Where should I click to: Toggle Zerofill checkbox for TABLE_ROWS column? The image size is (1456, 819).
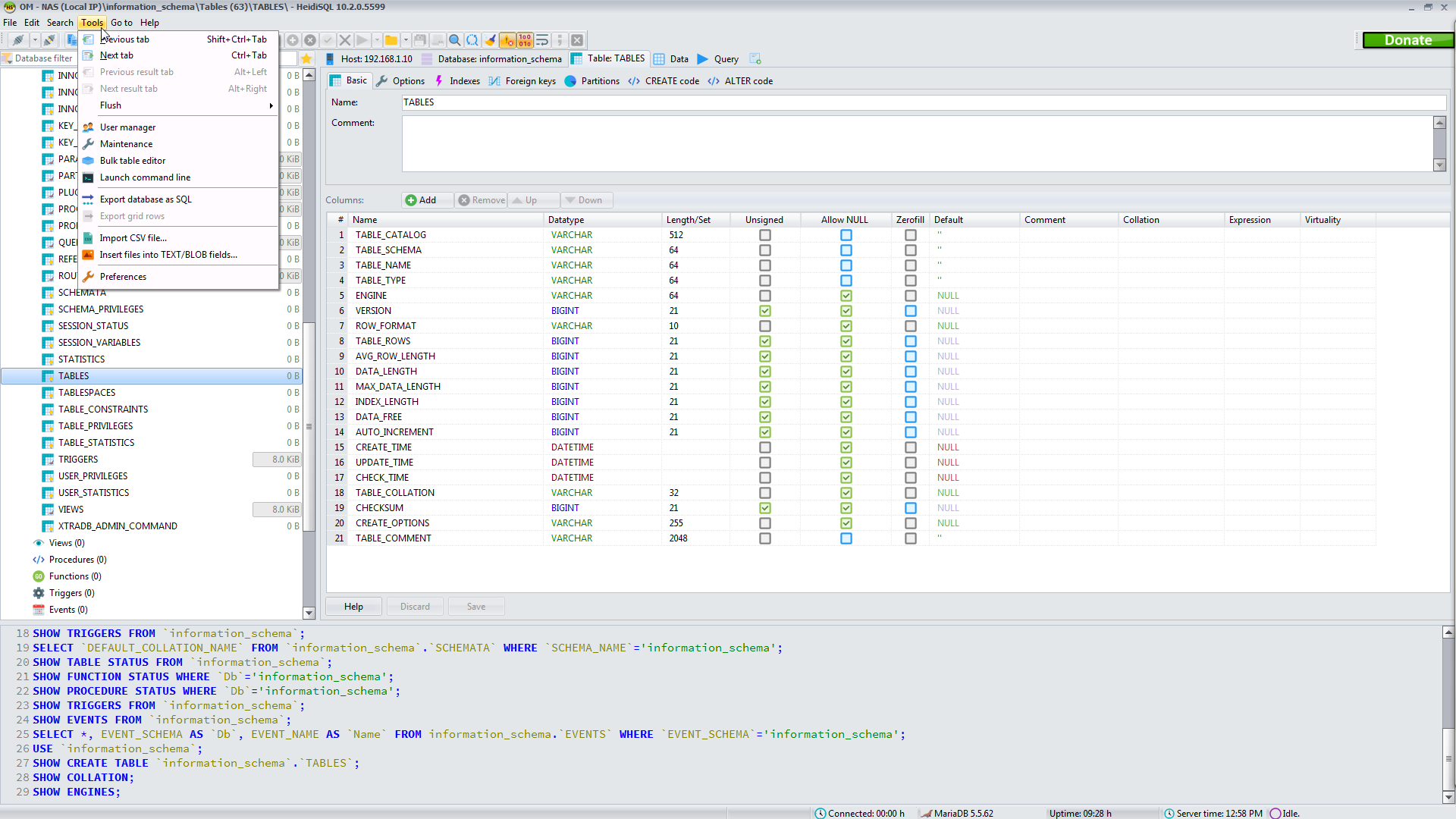(x=910, y=341)
